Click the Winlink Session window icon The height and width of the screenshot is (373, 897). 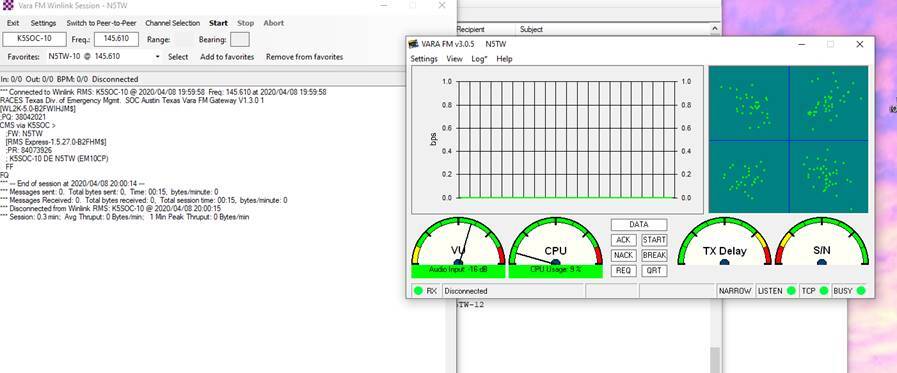pyautogui.click(x=5, y=5)
